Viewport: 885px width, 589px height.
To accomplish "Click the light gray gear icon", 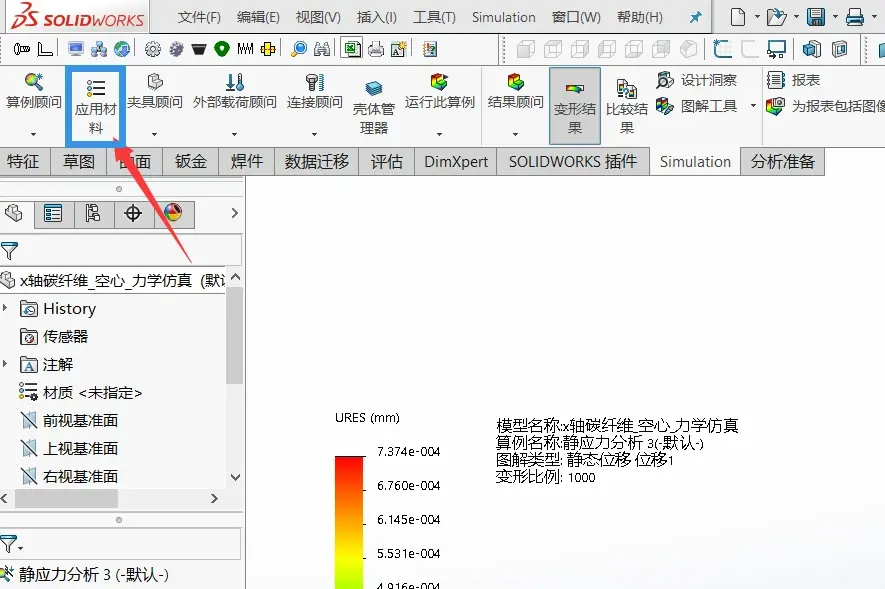I will [x=152, y=49].
